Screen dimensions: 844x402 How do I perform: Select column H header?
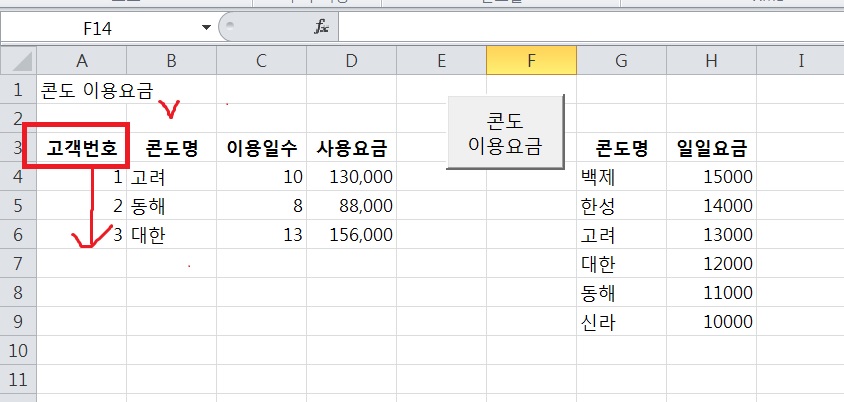(711, 61)
